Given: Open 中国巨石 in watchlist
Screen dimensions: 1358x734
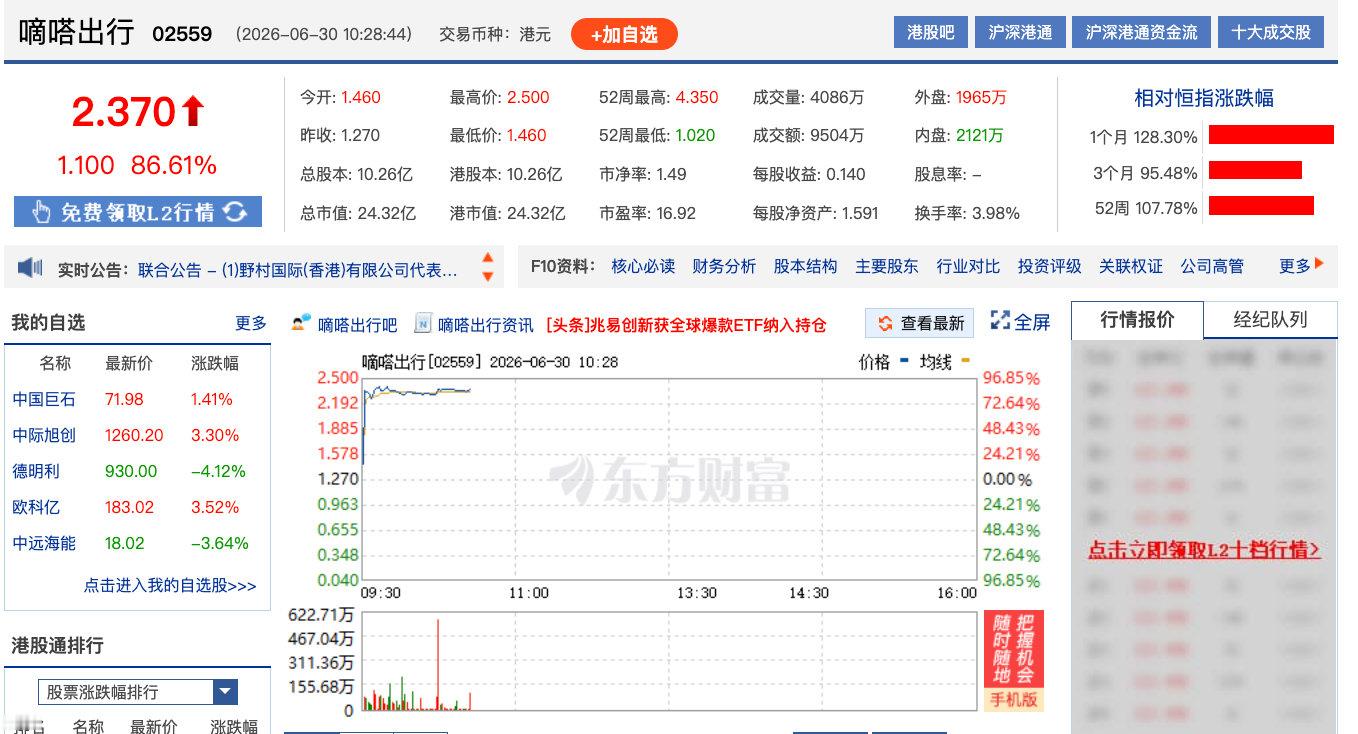Looking at the screenshot, I should pos(44,399).
